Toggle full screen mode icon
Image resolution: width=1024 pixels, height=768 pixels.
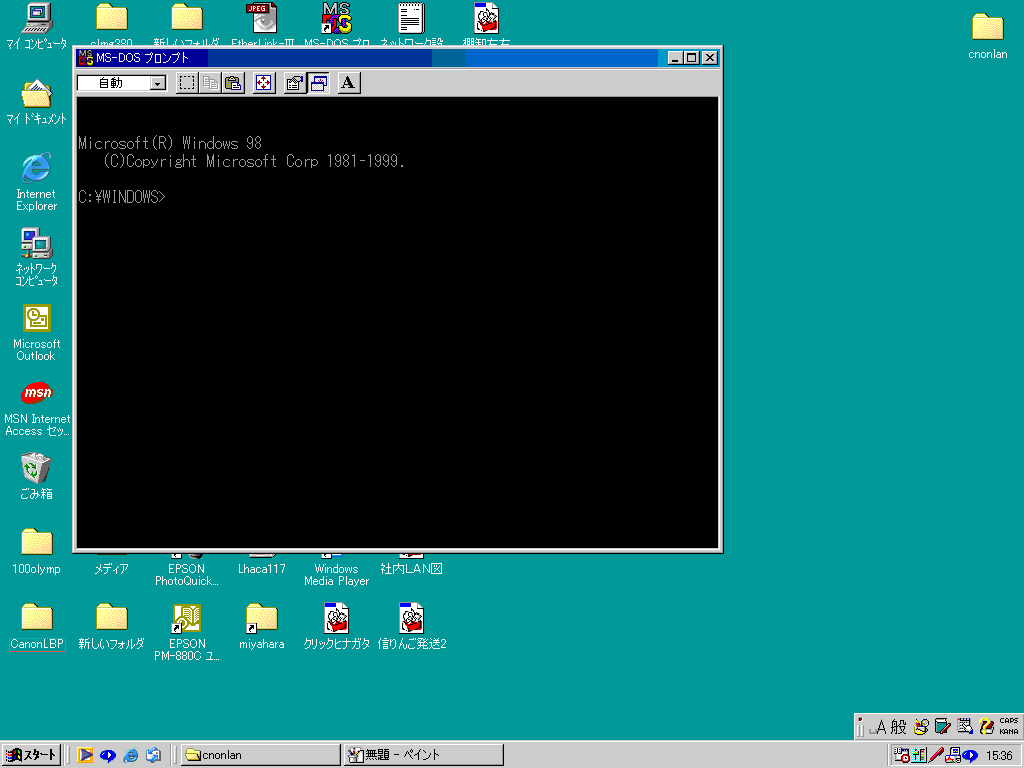pos(264,83)
